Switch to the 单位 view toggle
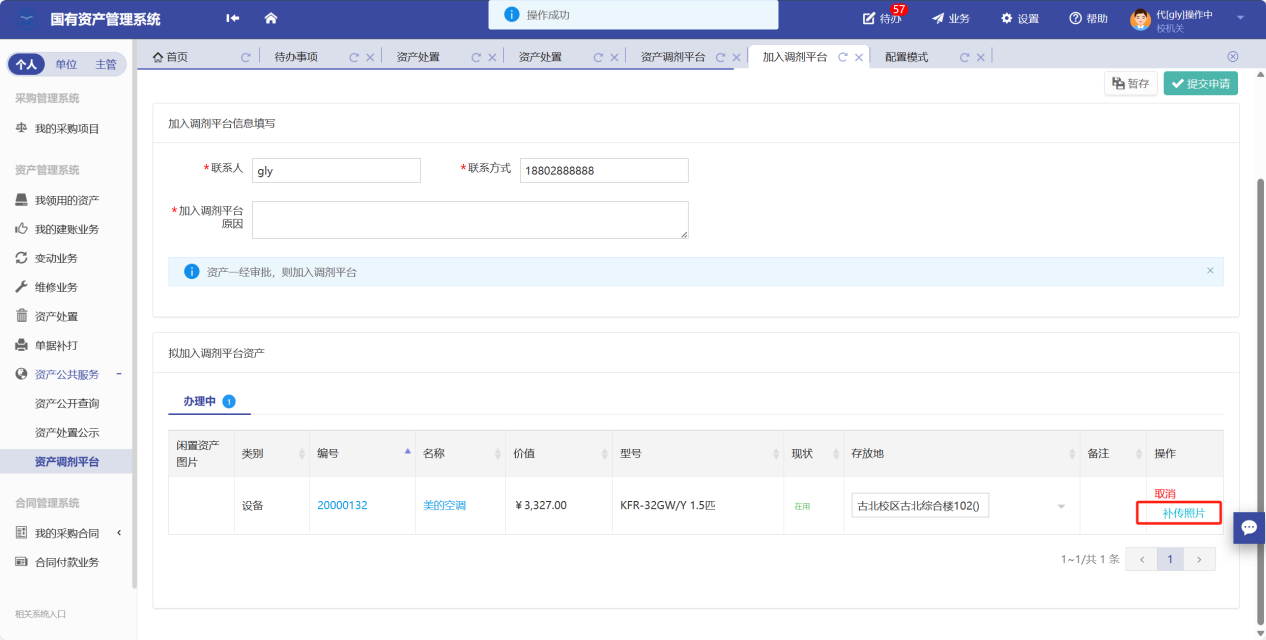Screen dimensions: 1266x640 pos(66,64)
